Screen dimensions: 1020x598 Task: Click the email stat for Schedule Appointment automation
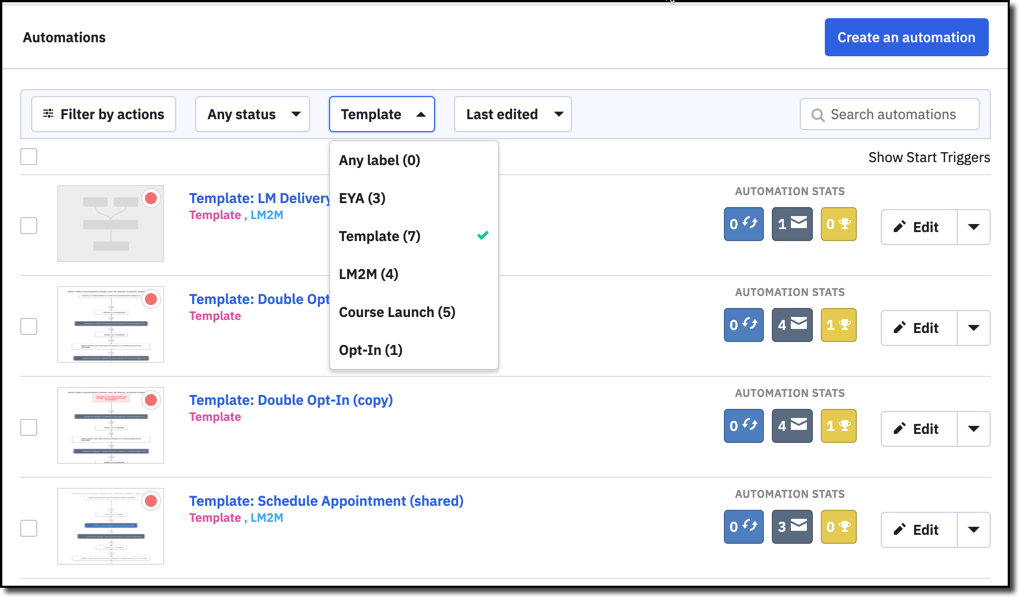pos(792,527)
